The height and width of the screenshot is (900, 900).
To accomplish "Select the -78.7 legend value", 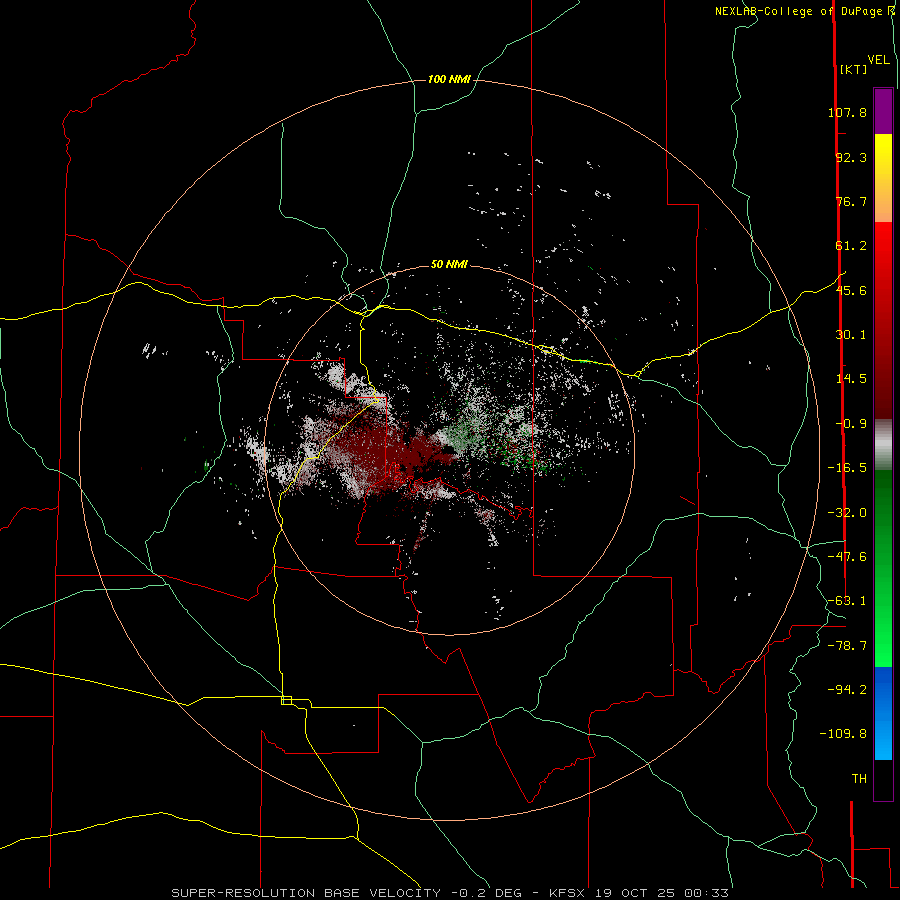I will (847, 646).
